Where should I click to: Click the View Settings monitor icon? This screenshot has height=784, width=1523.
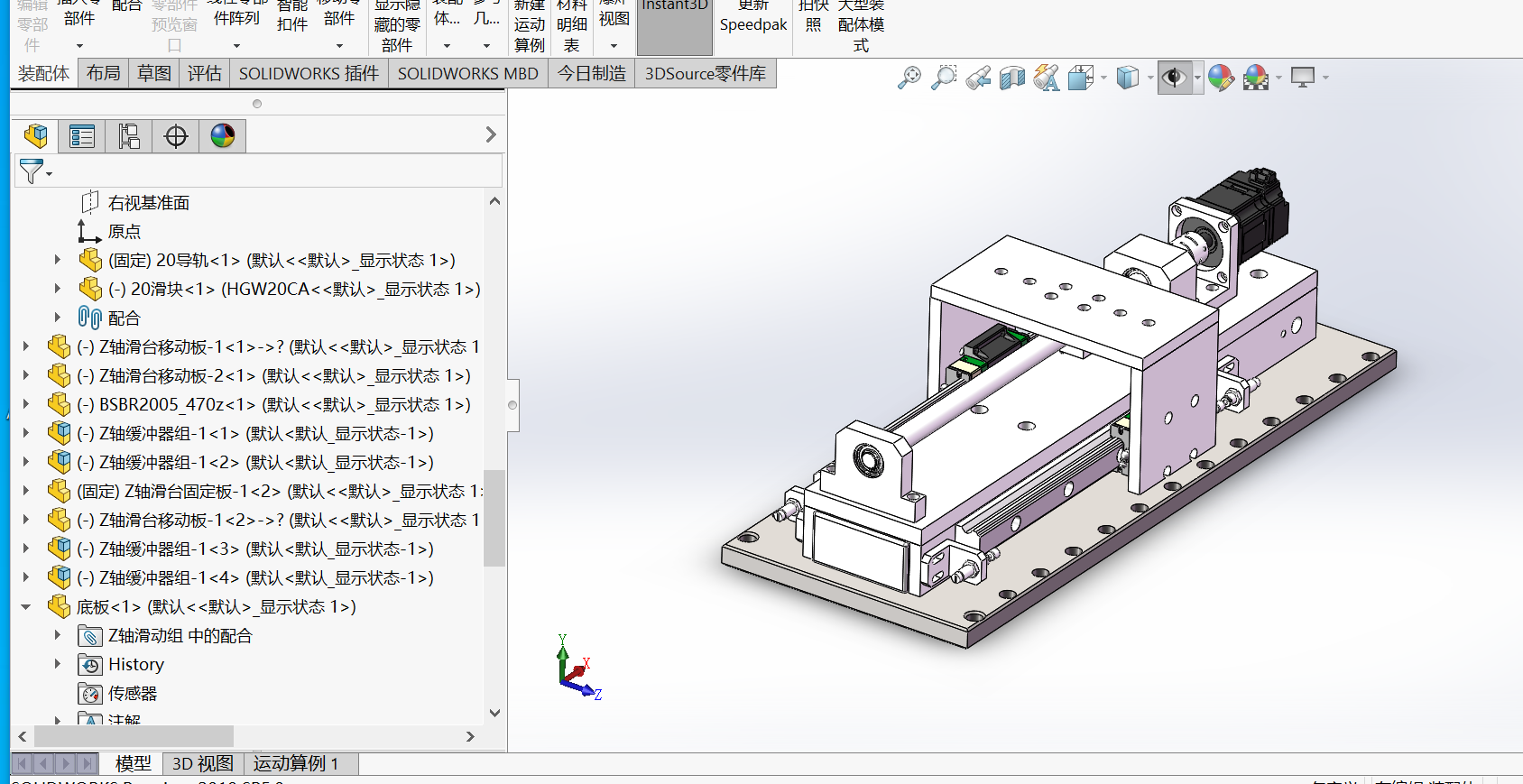coord(1303,78)
